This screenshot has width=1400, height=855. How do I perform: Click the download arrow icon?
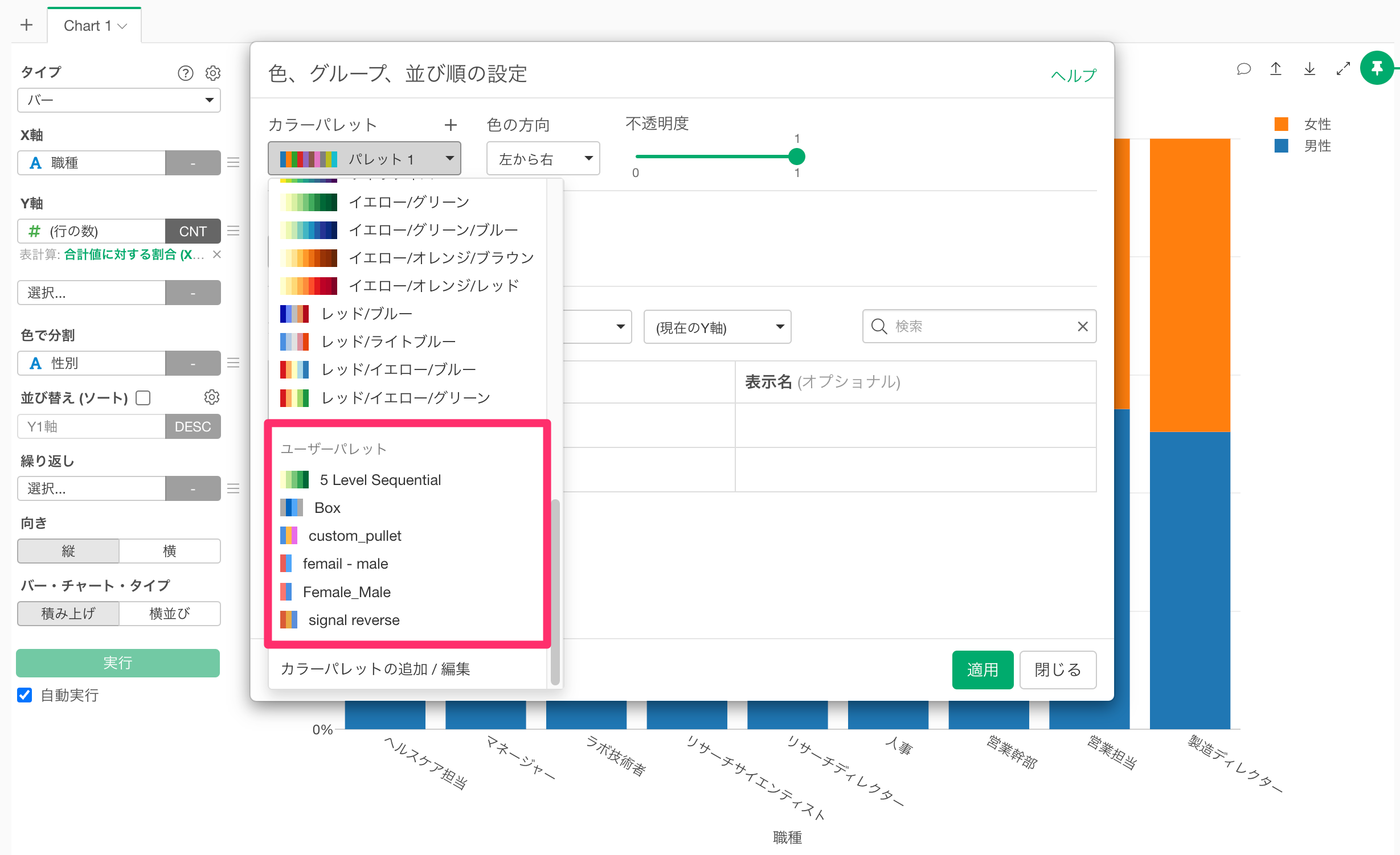1309,69
